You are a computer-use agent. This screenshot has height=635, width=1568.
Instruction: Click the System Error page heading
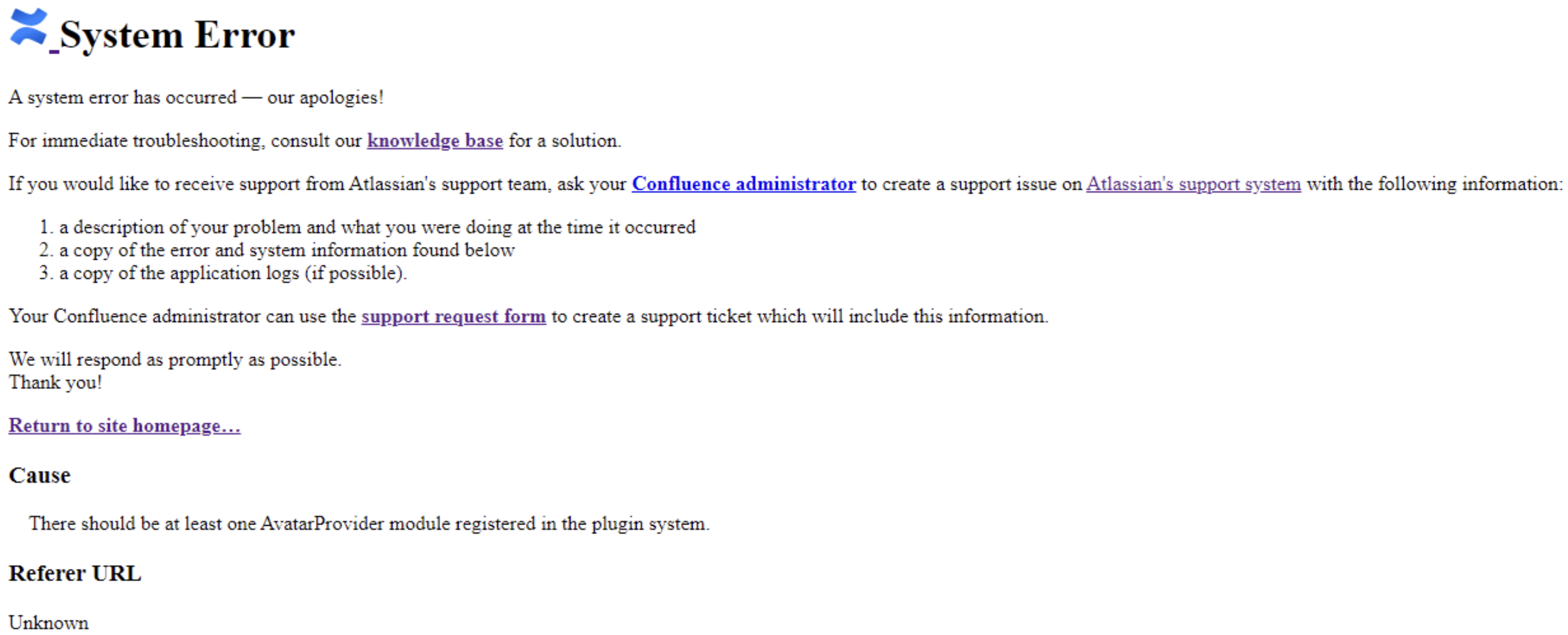177,35
